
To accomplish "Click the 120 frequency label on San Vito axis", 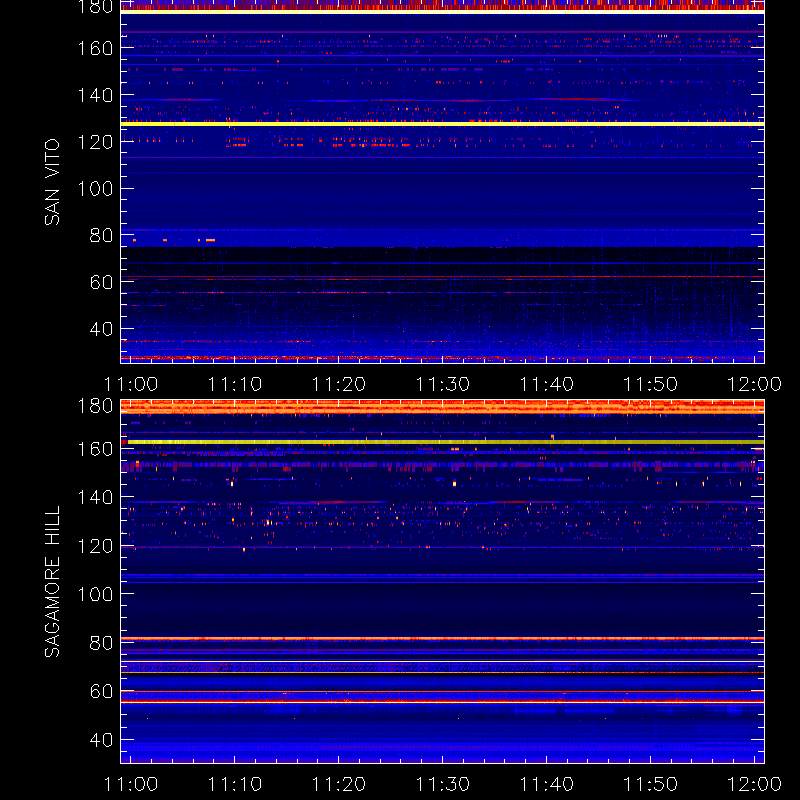I will click(95, 142).
